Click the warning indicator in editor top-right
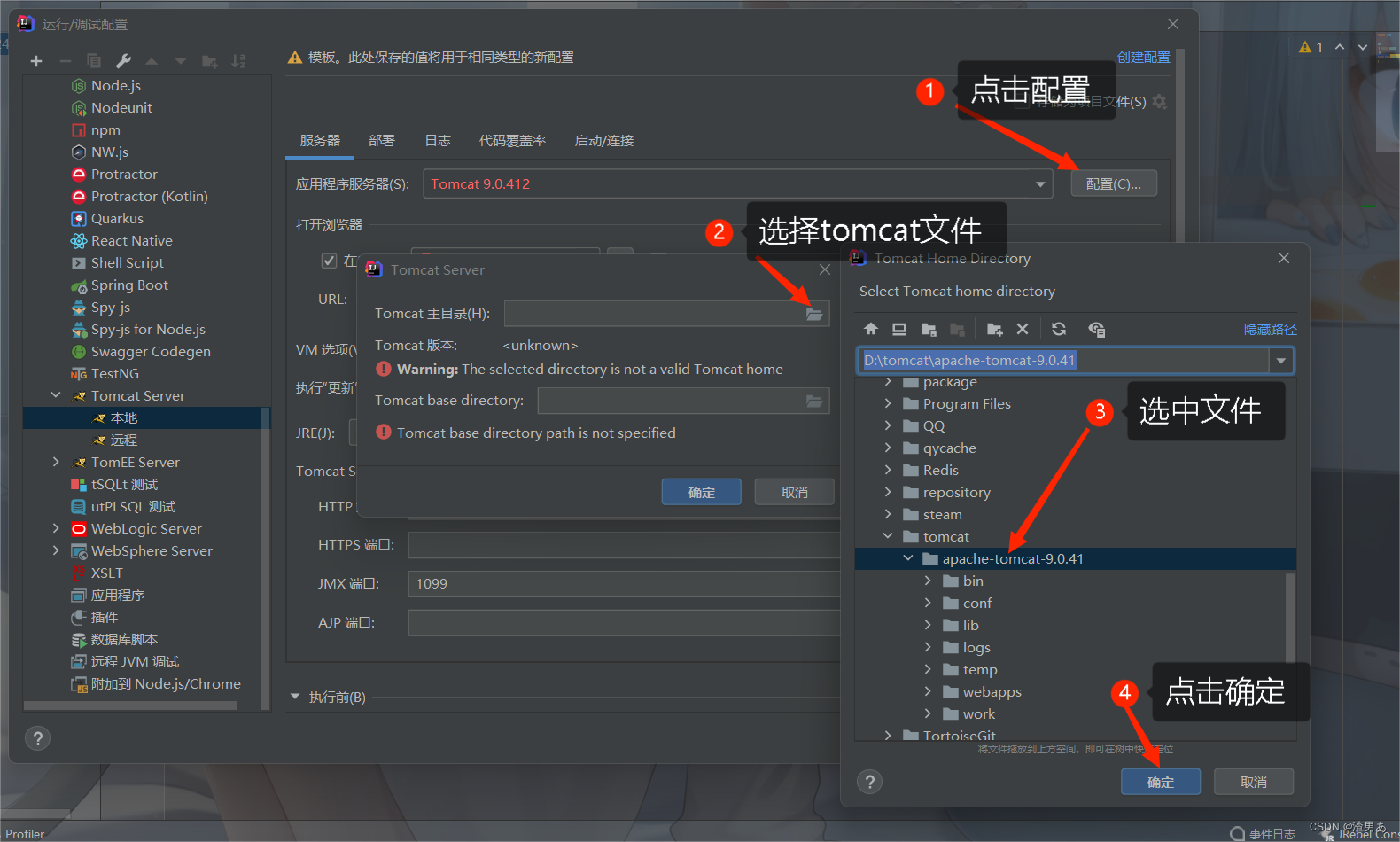The image size is (1400, 842). pyautogui.click(x=1311, y=47)
